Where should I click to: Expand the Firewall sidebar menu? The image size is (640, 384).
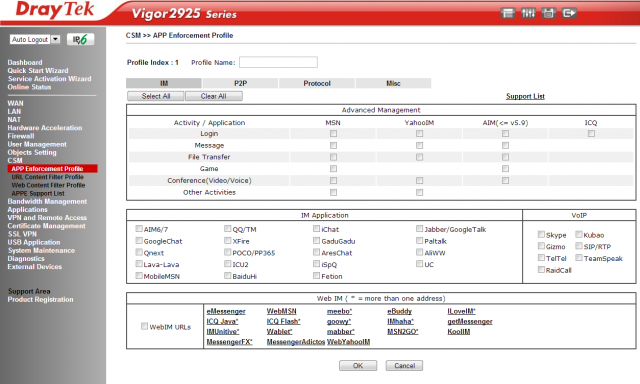pos(21,136)
